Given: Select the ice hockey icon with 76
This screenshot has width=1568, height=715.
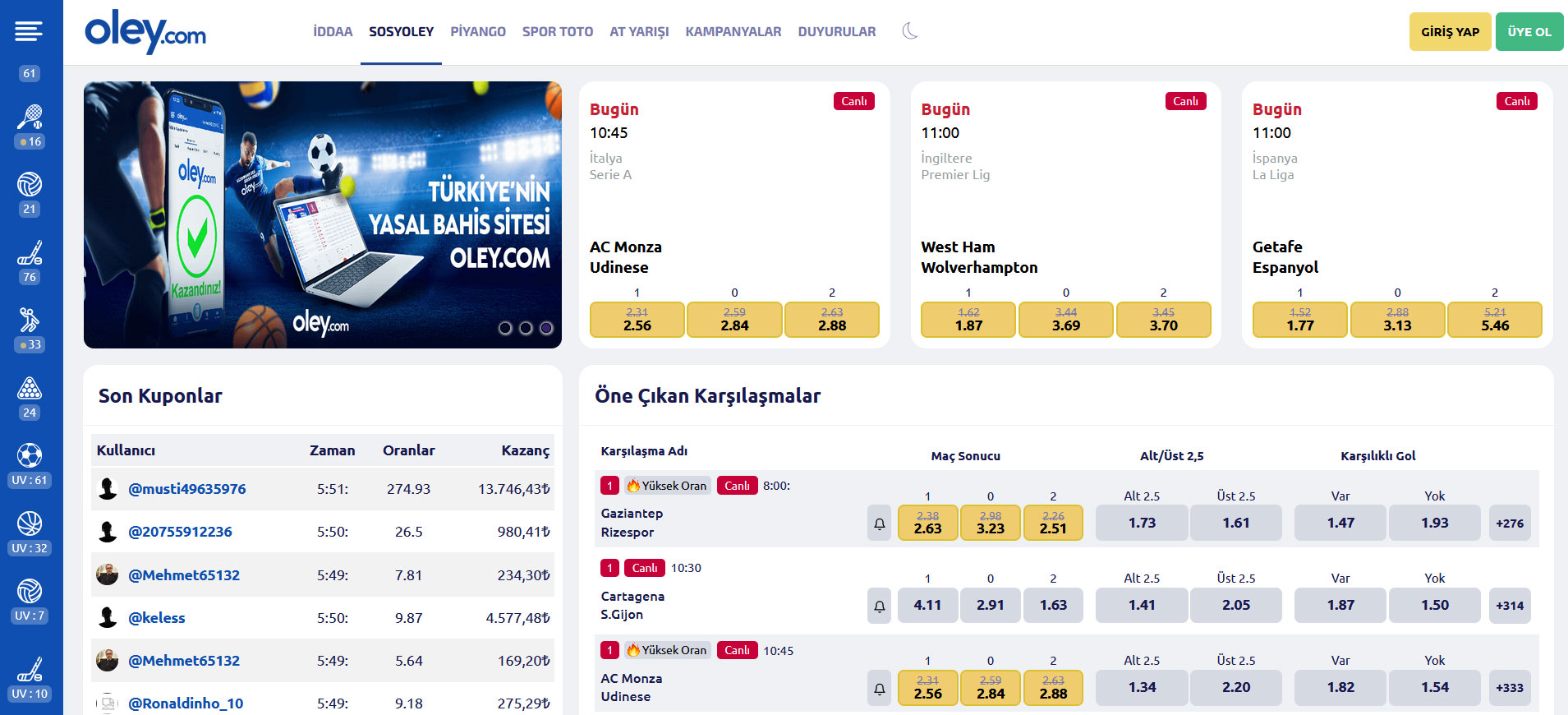Looking at the screenshot, I should click(x=30, y=253).
